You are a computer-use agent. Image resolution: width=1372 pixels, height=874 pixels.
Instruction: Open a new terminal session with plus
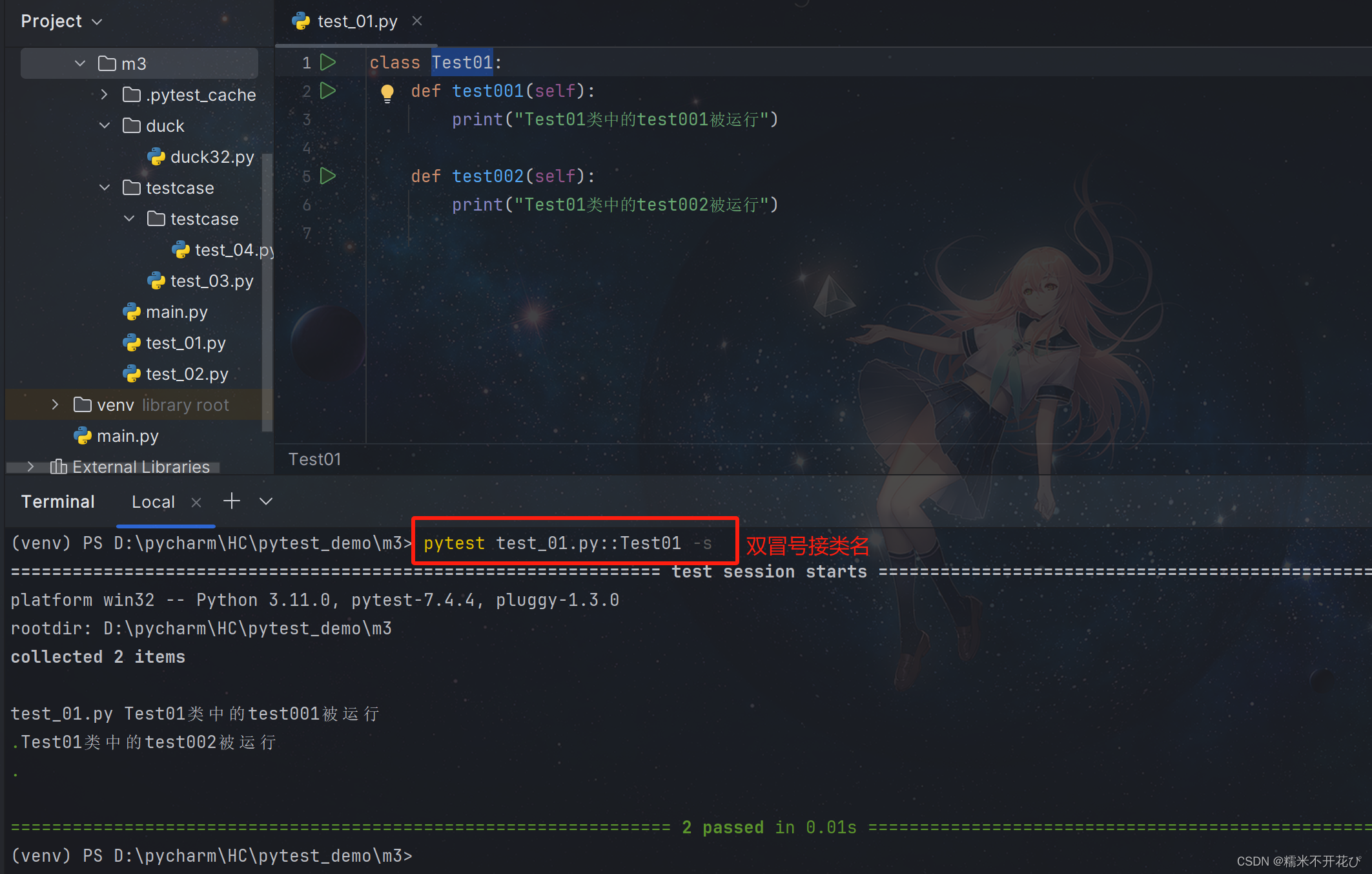pyautogui.click(x=231, y=501)
